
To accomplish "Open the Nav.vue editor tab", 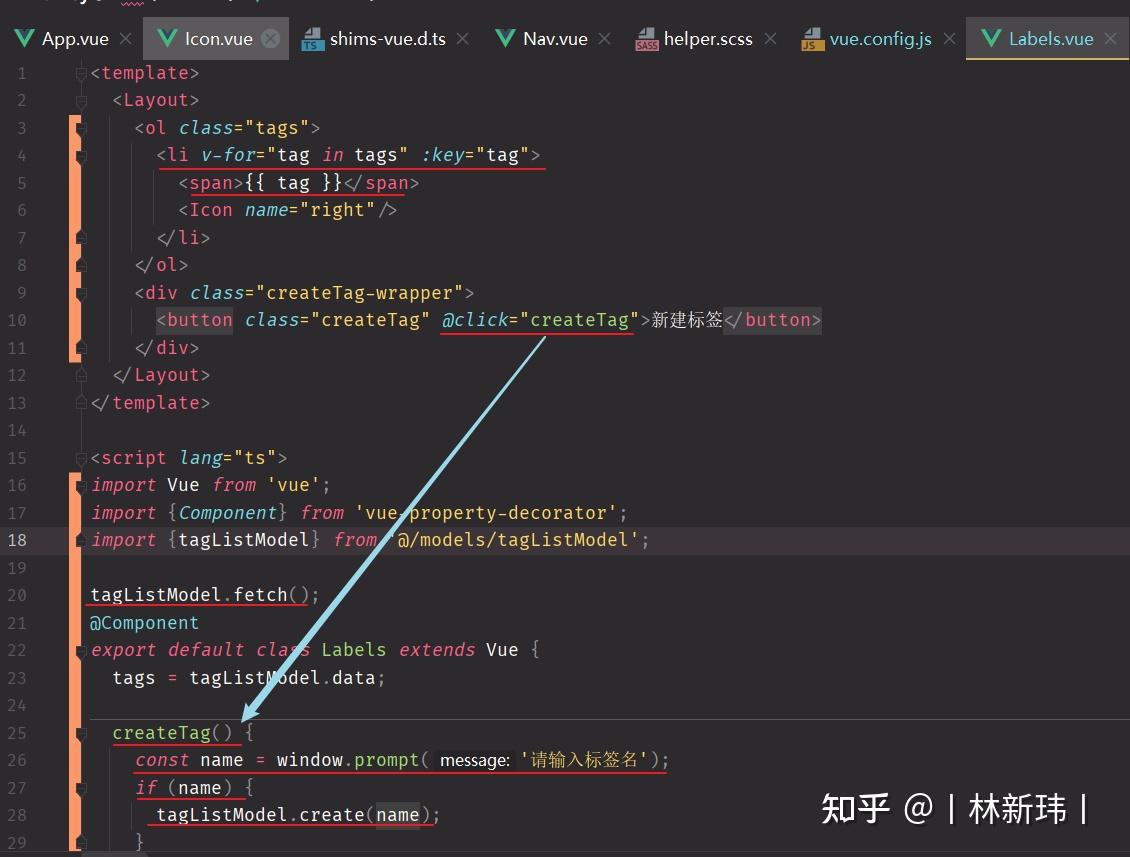I will 555,39.
